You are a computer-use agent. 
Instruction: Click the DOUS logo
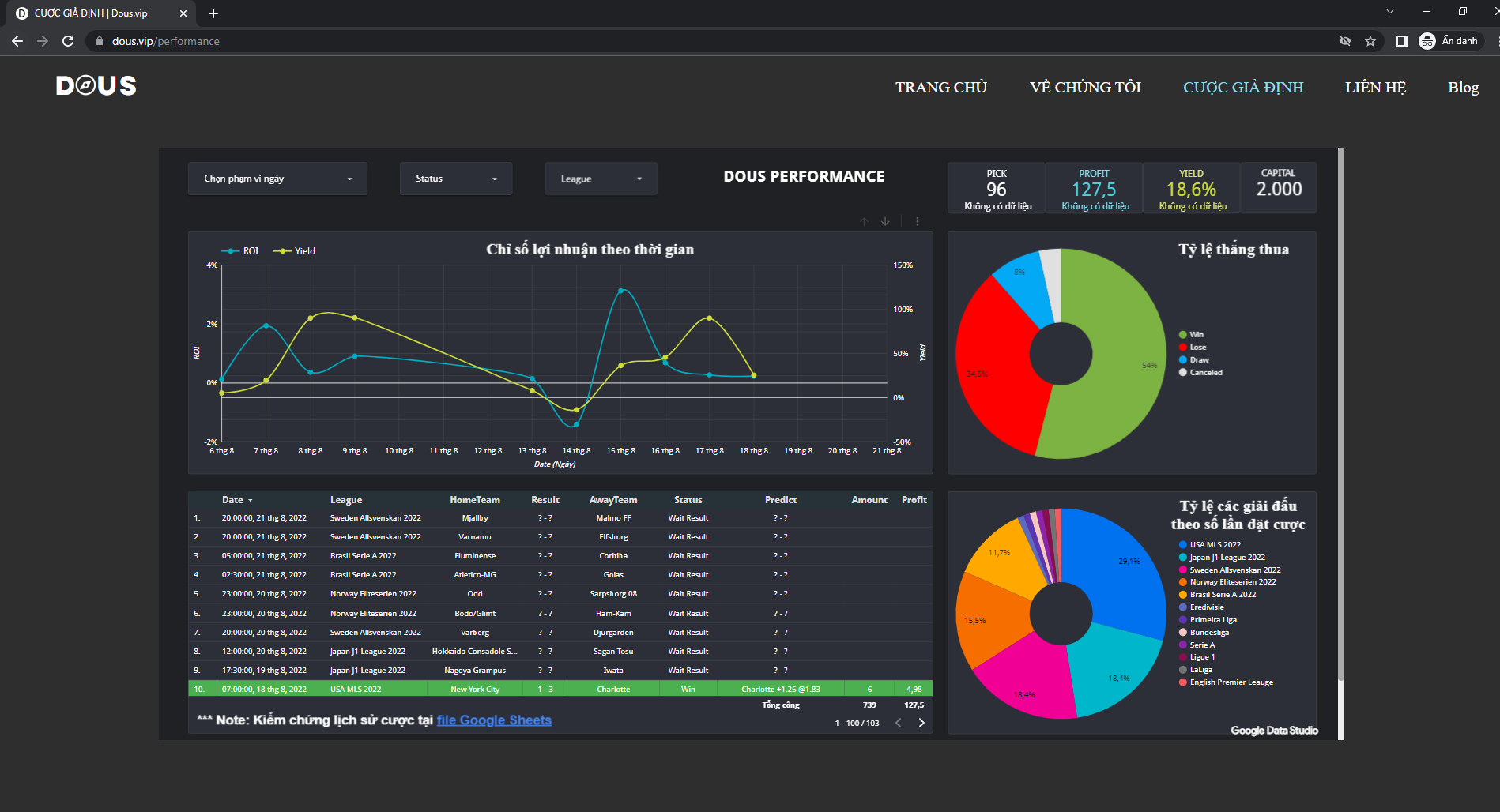click(x=96, y=86)
